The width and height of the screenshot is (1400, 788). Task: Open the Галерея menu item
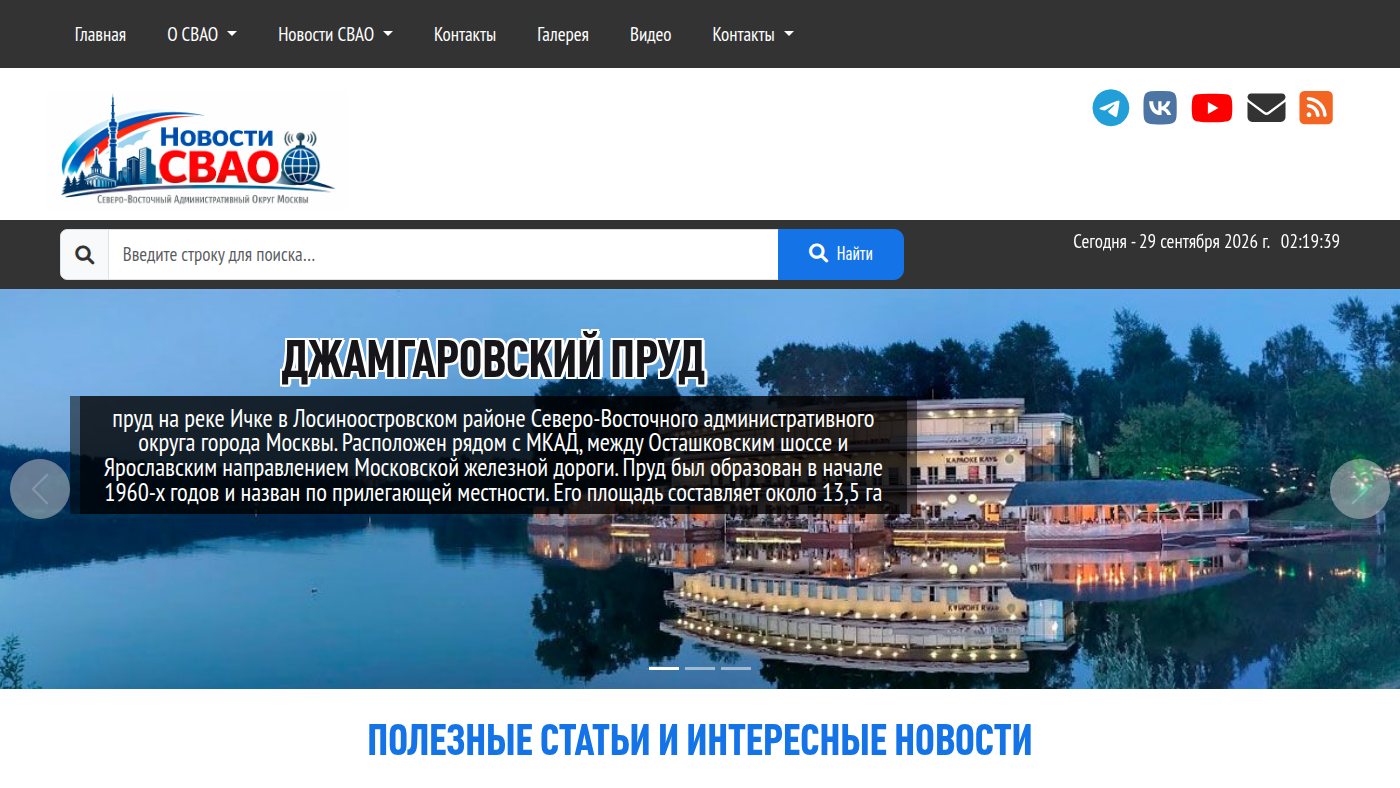click(x=563, y=34)
